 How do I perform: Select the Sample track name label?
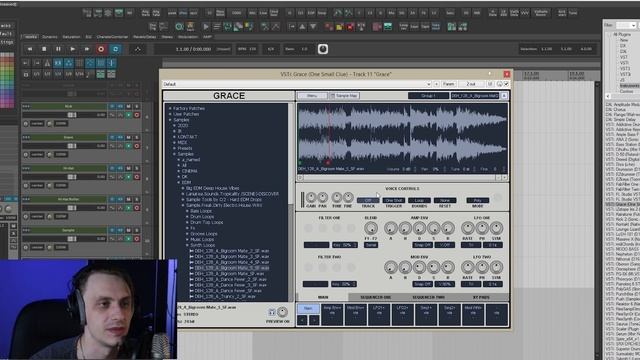(69, 230)
